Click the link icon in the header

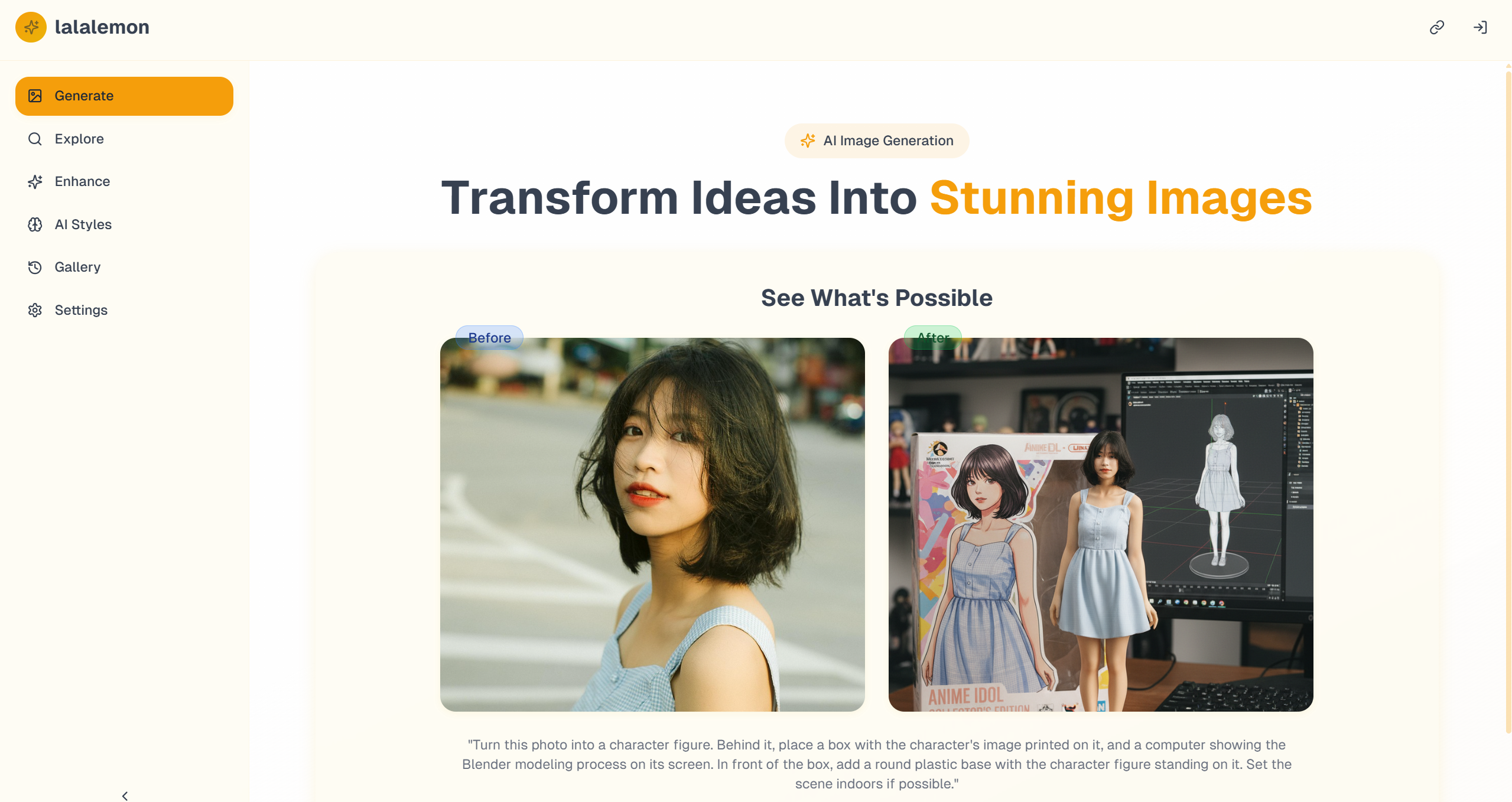coord(1437,27)
